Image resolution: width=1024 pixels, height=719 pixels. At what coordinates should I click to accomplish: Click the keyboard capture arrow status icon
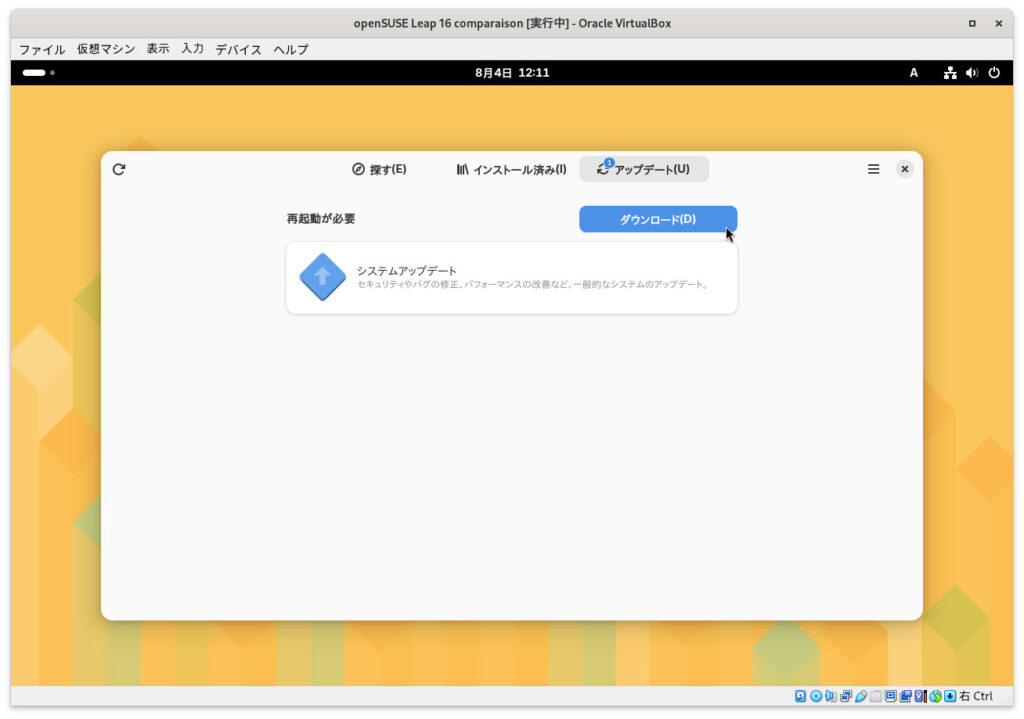pyautogui.click(x=950, y=696)
